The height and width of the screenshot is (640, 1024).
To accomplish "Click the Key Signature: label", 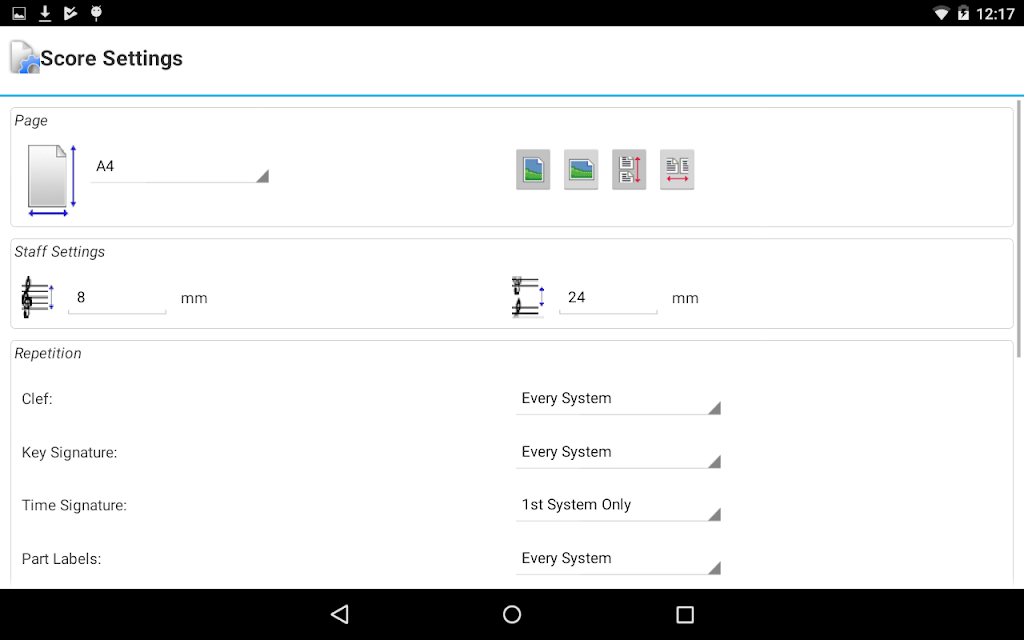I will [x=69, y=453].
